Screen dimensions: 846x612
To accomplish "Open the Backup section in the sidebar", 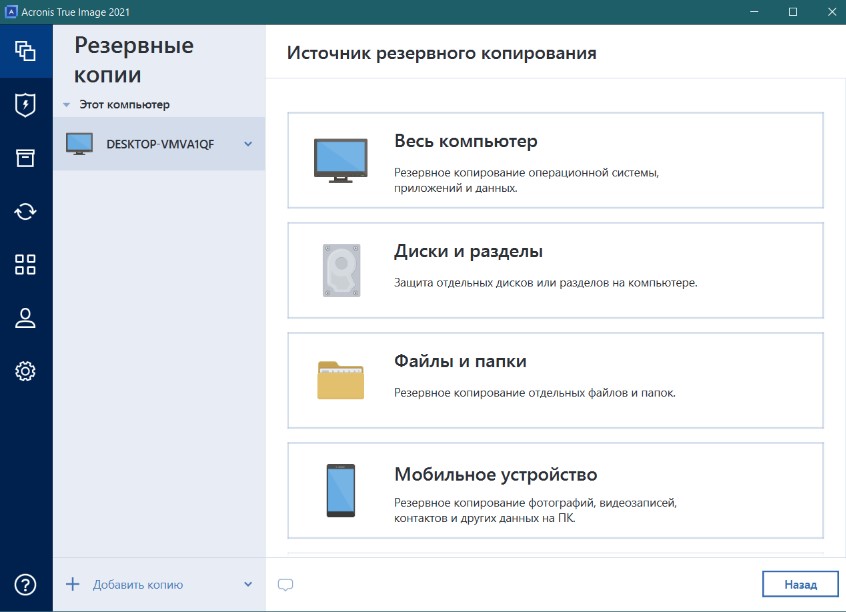I will point(25,50).
